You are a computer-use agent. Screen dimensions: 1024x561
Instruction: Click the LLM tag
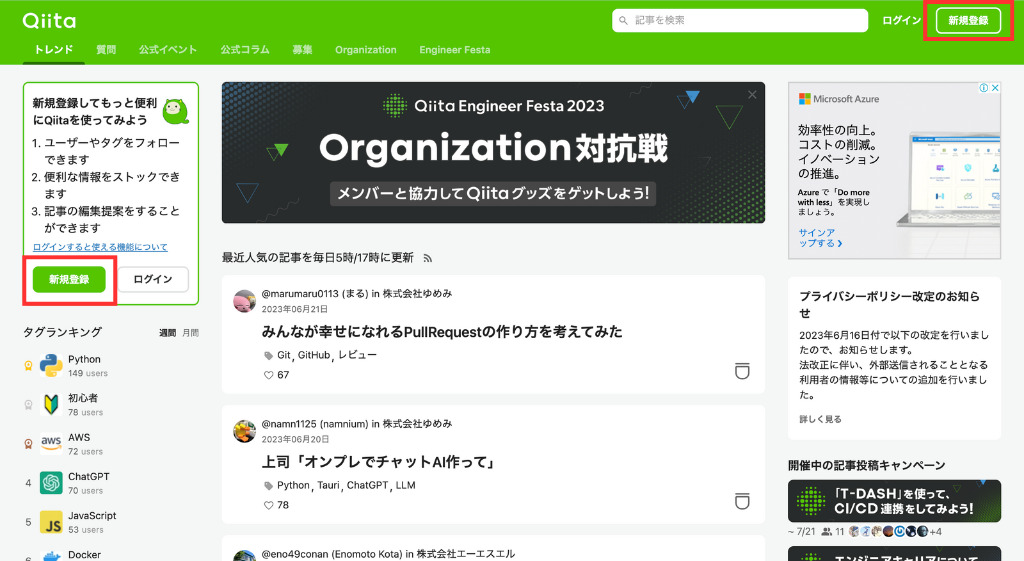tap(406, 485)
